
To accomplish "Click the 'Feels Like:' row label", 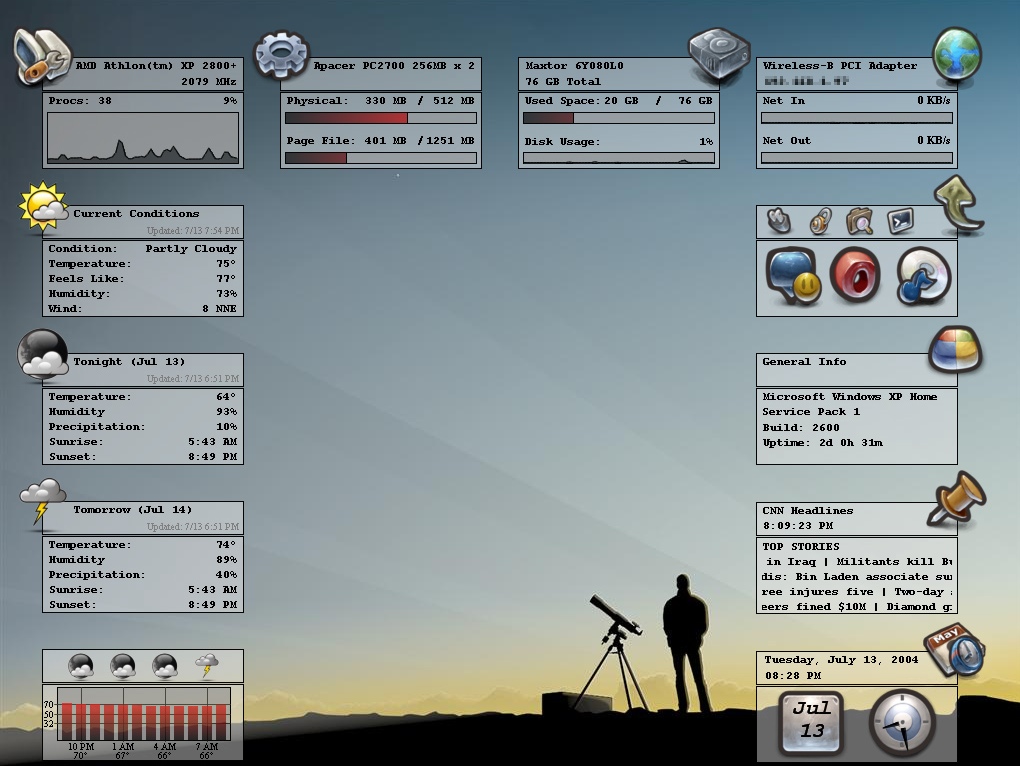I will (x=86, y=278).
